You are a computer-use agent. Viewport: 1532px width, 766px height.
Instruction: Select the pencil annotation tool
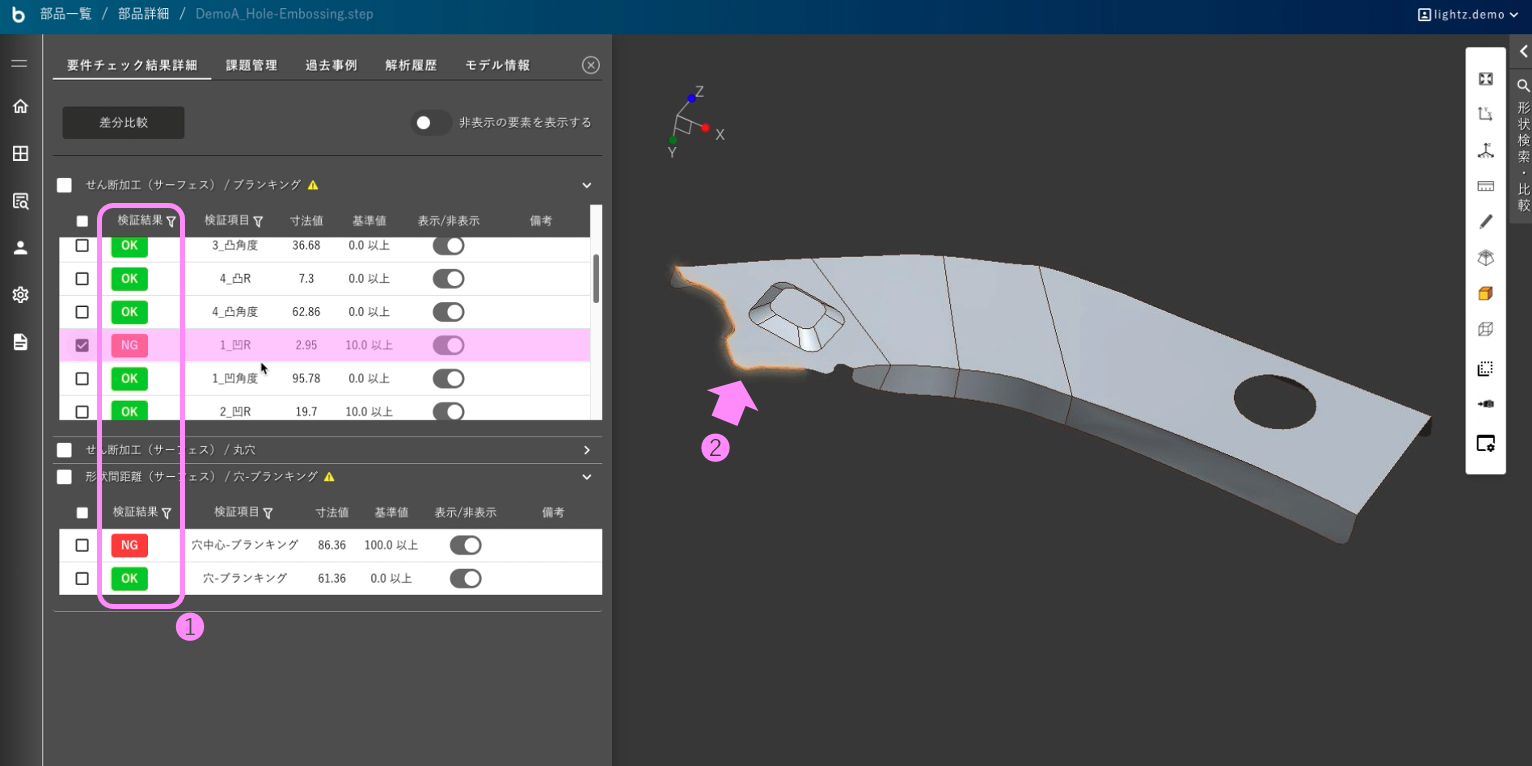tap(1486, 222)
